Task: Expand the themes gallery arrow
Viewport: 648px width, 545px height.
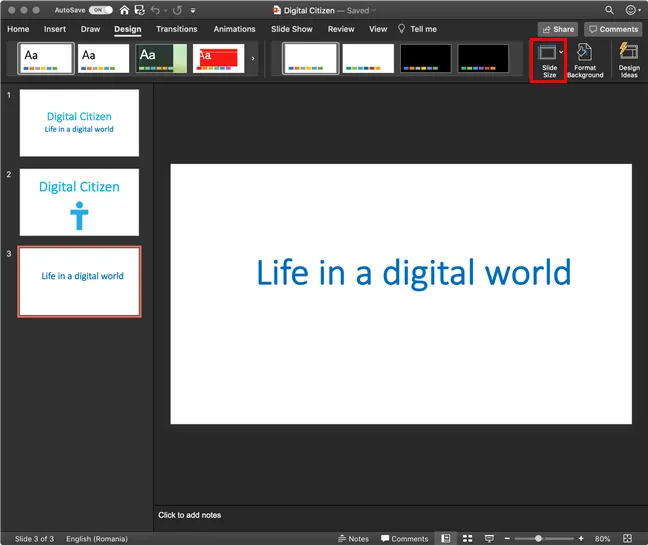Action: pos(253,58)
